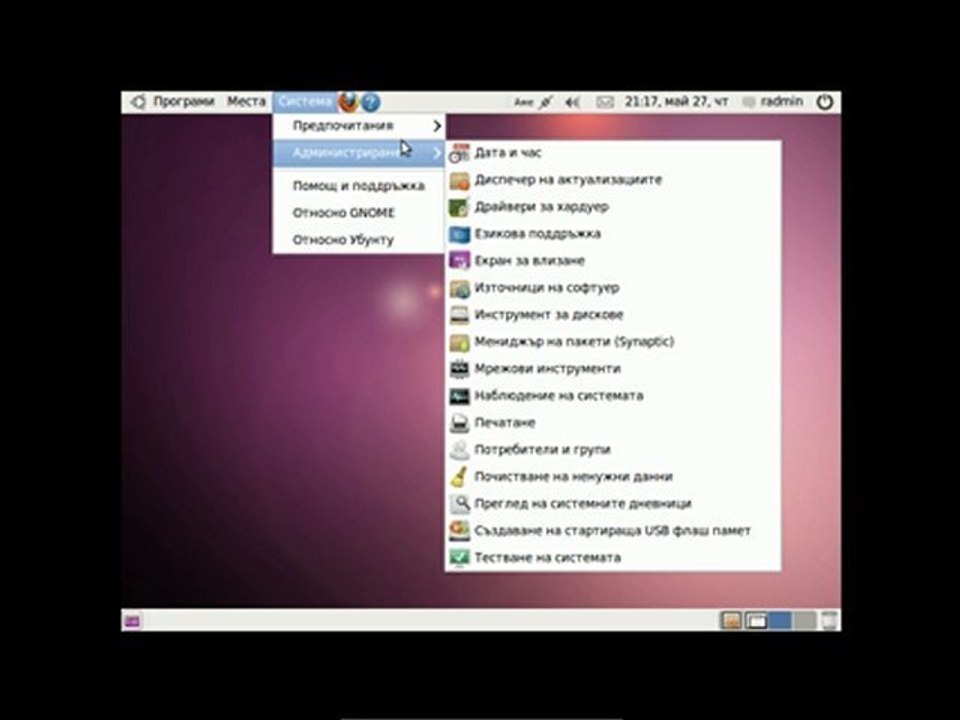Open the radmin user menu
The width and height of the screenshot is (960, 720).
(773, 102)
